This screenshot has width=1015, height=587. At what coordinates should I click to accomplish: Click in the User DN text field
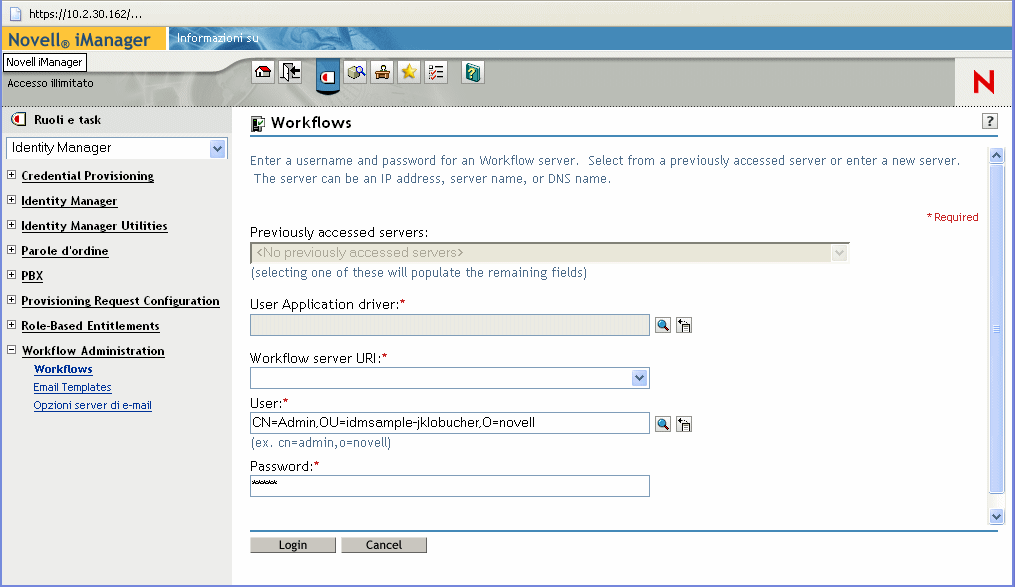450,423
